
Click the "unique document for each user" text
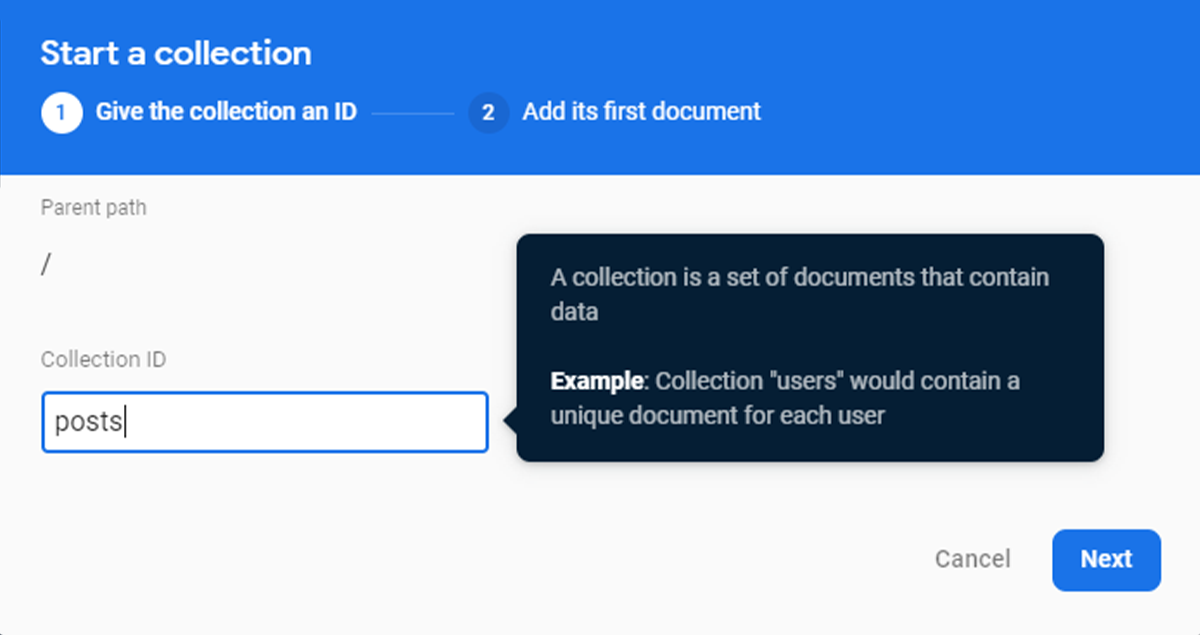coord(717,415)
